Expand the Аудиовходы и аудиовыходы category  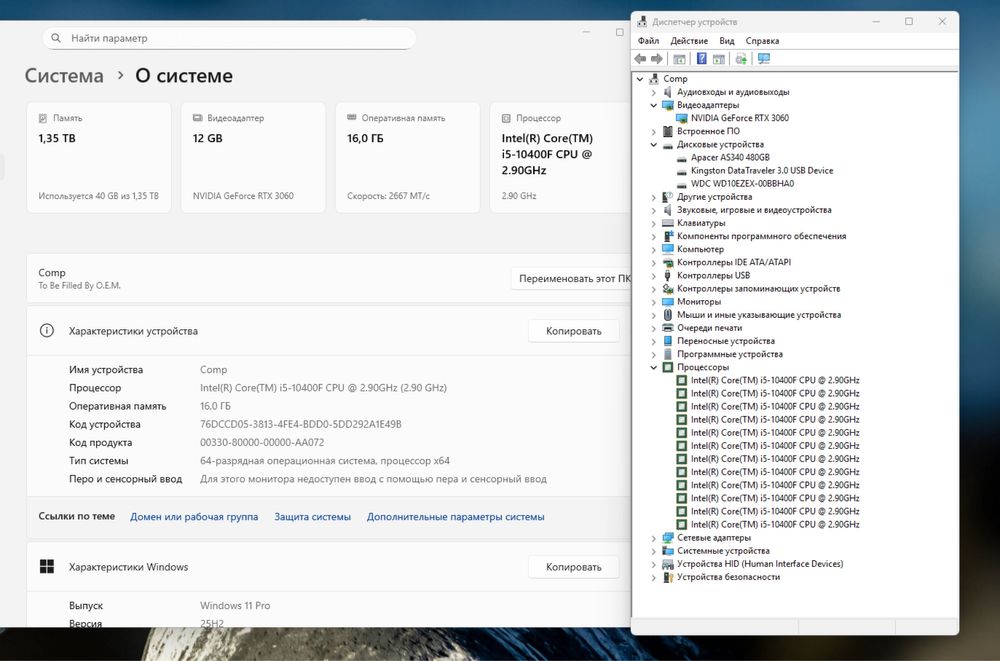[x=654, y=92]
